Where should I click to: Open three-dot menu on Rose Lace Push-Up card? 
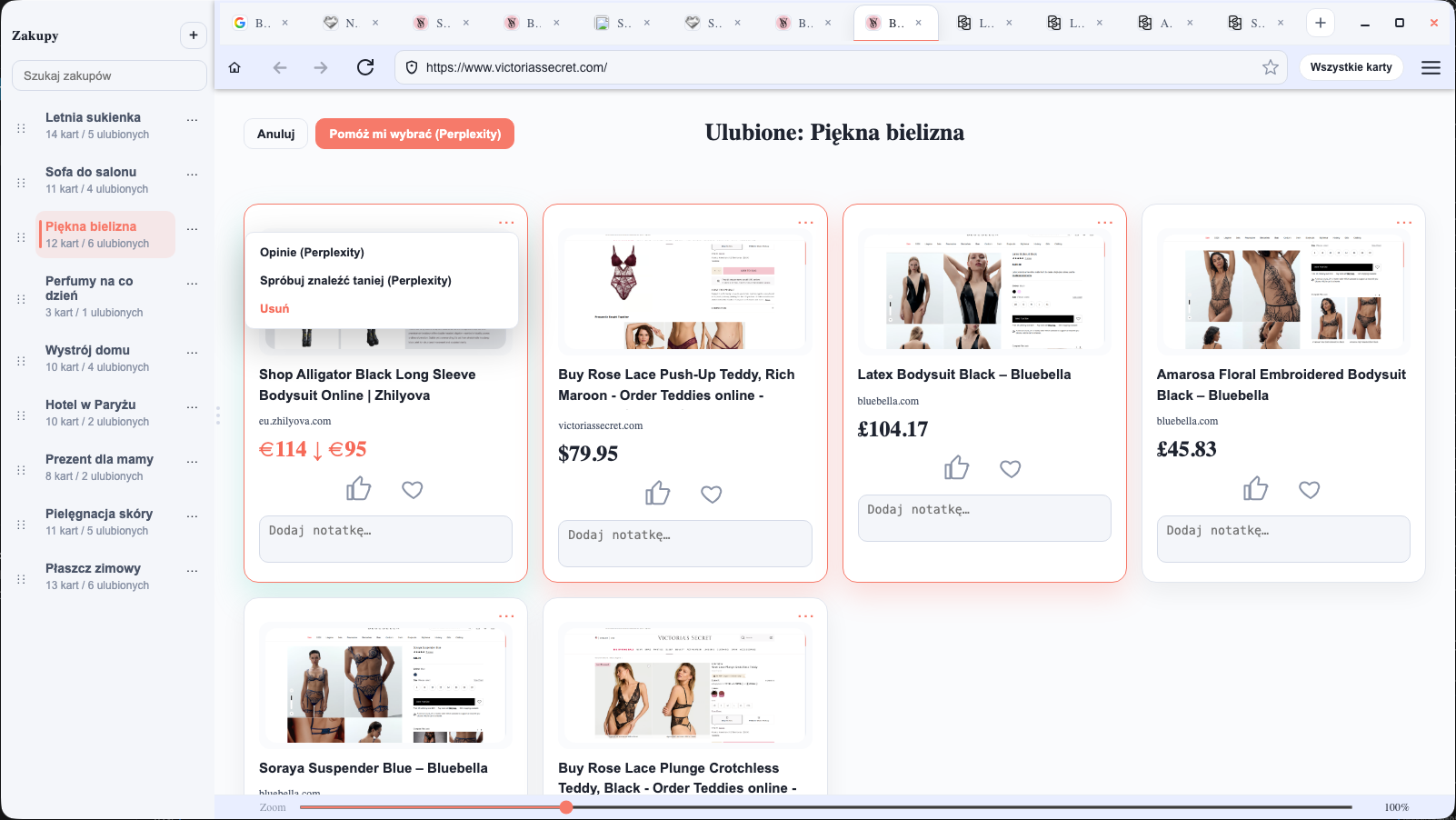[806, 223]
